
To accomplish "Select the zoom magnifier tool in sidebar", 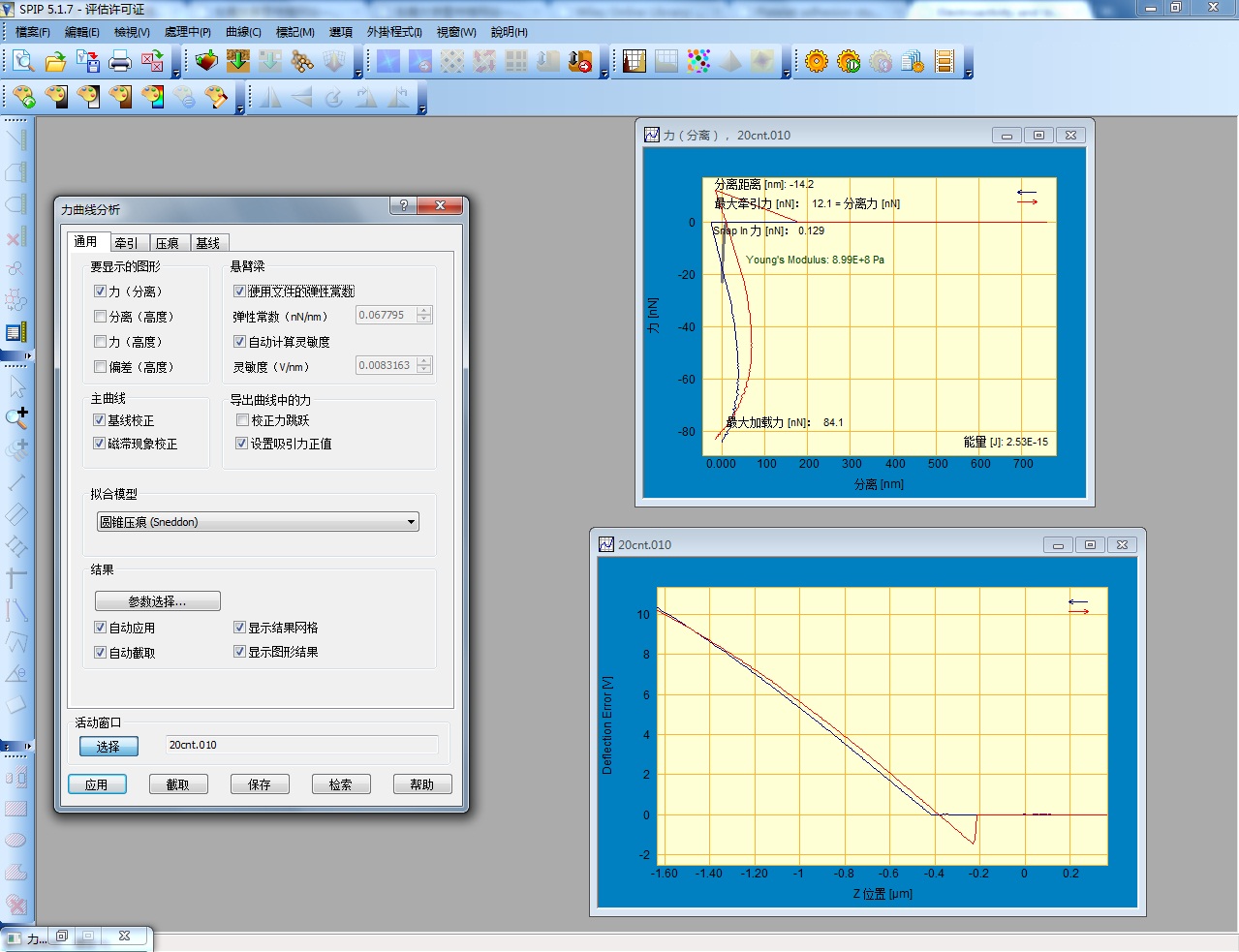I will coord(16,417).
